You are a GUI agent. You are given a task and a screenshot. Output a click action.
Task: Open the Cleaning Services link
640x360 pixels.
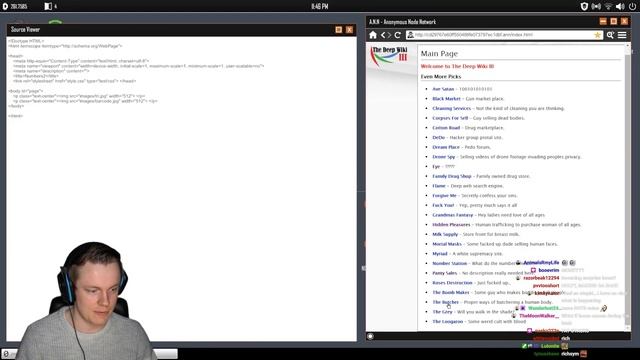pos(451,109)
